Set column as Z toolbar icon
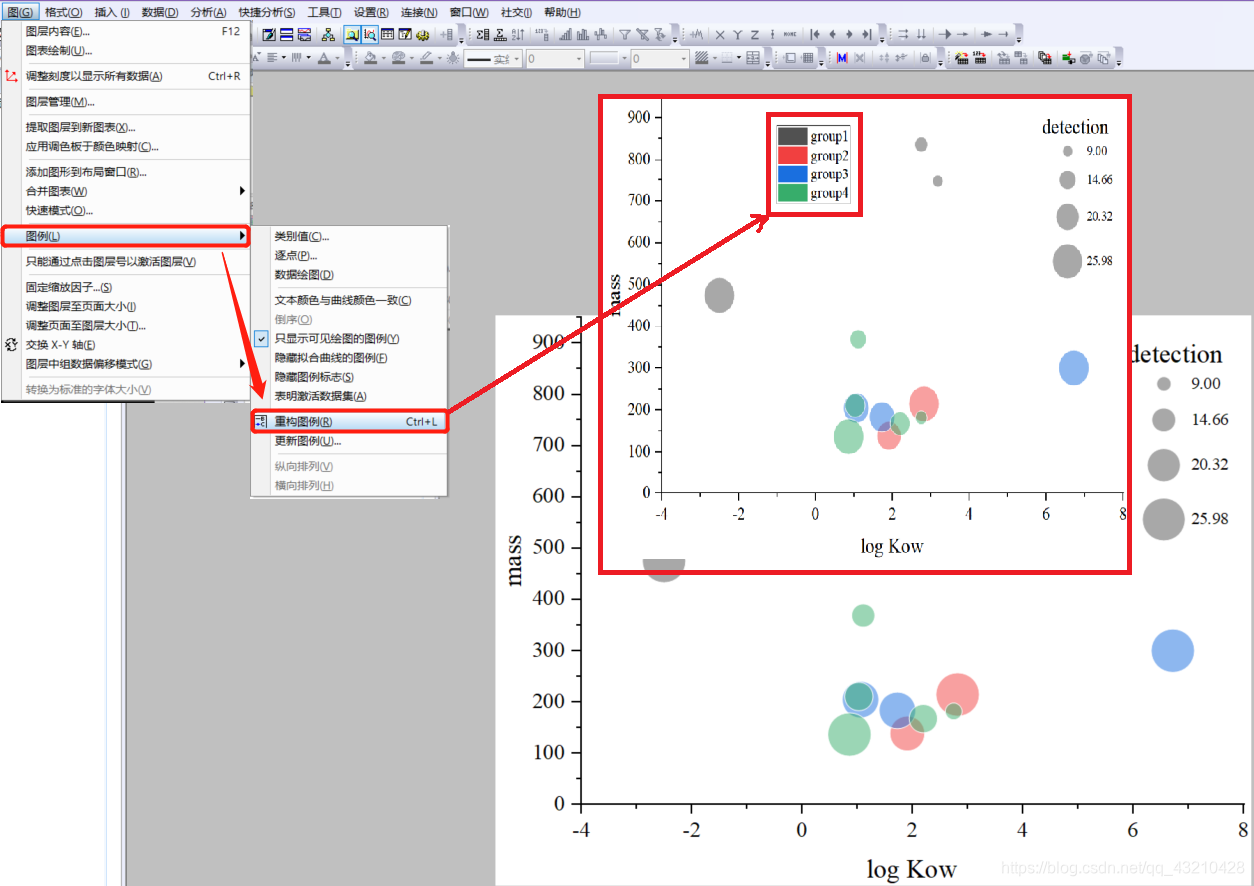The width and height of the screenshot is (1254, 886). point(754,34)
